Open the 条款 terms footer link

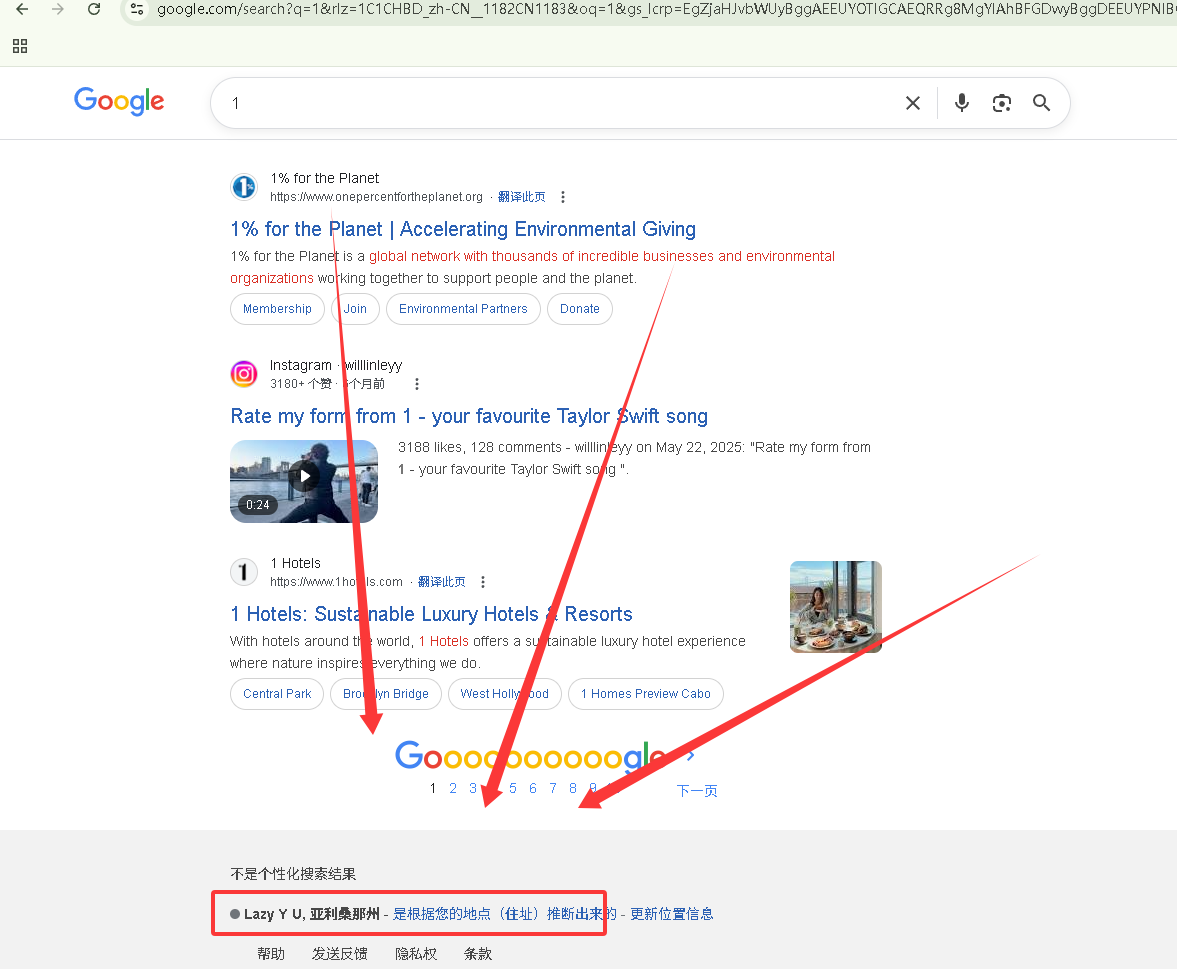click(477, 953)
